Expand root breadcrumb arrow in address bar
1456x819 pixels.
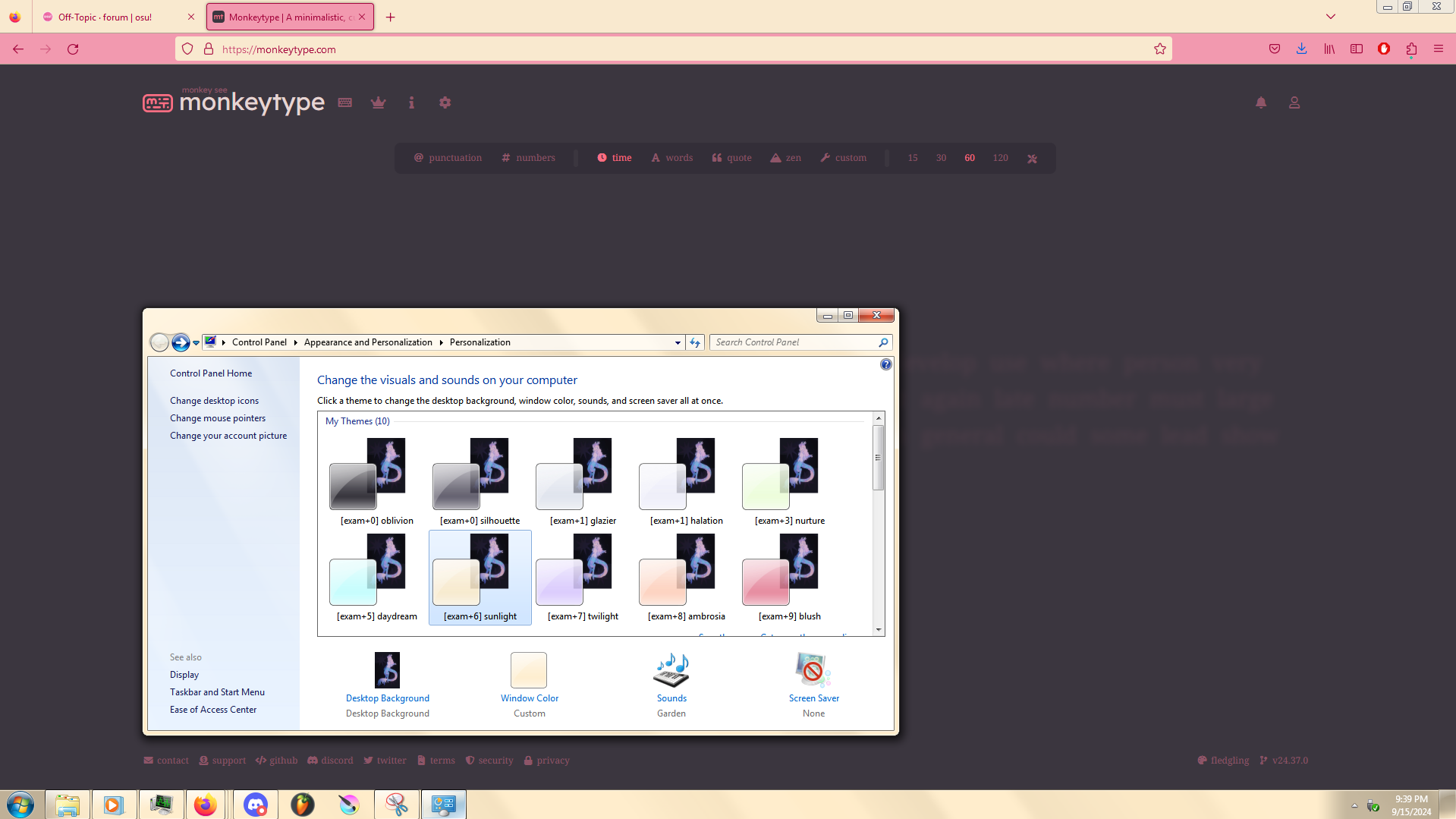click(224, 343)
